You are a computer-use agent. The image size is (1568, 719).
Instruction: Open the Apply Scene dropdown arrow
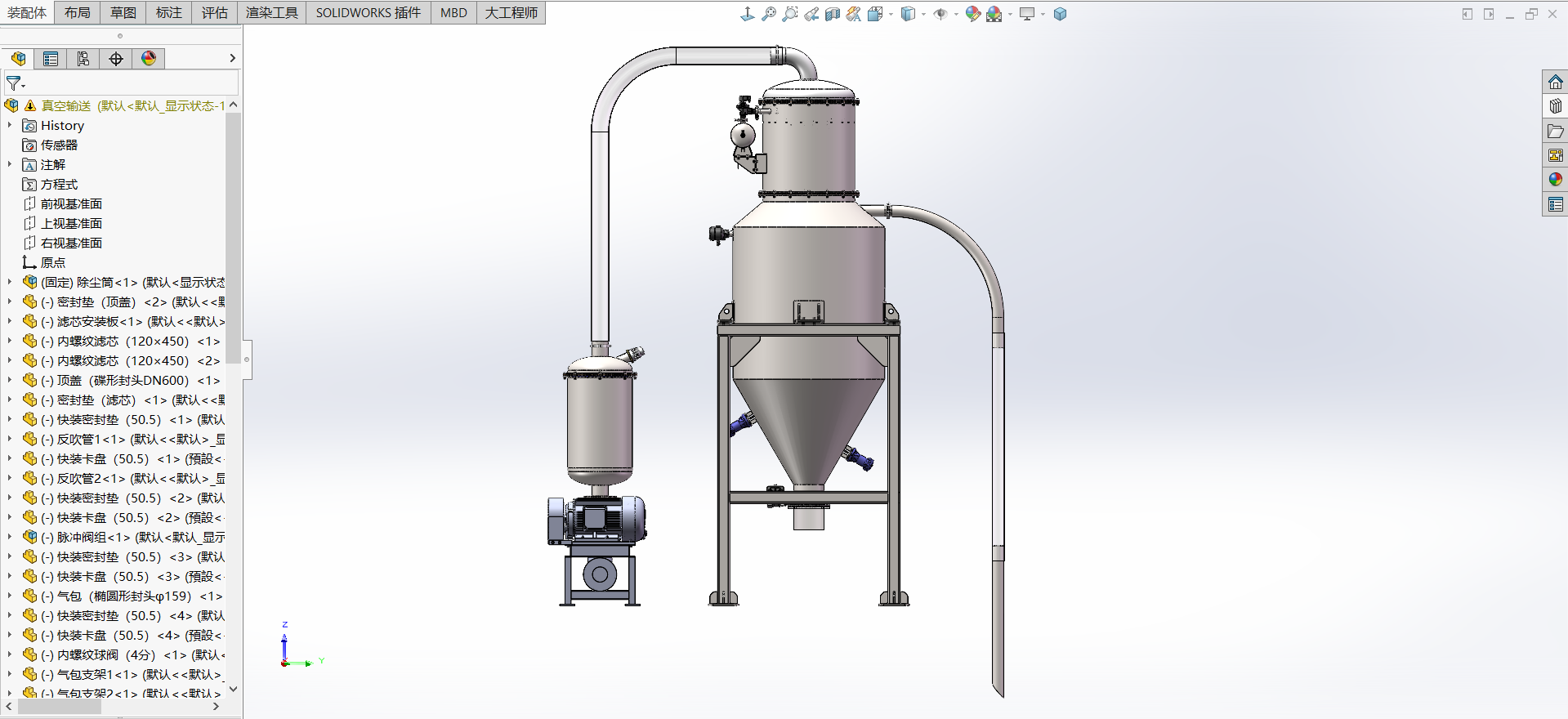[1010, 14]
